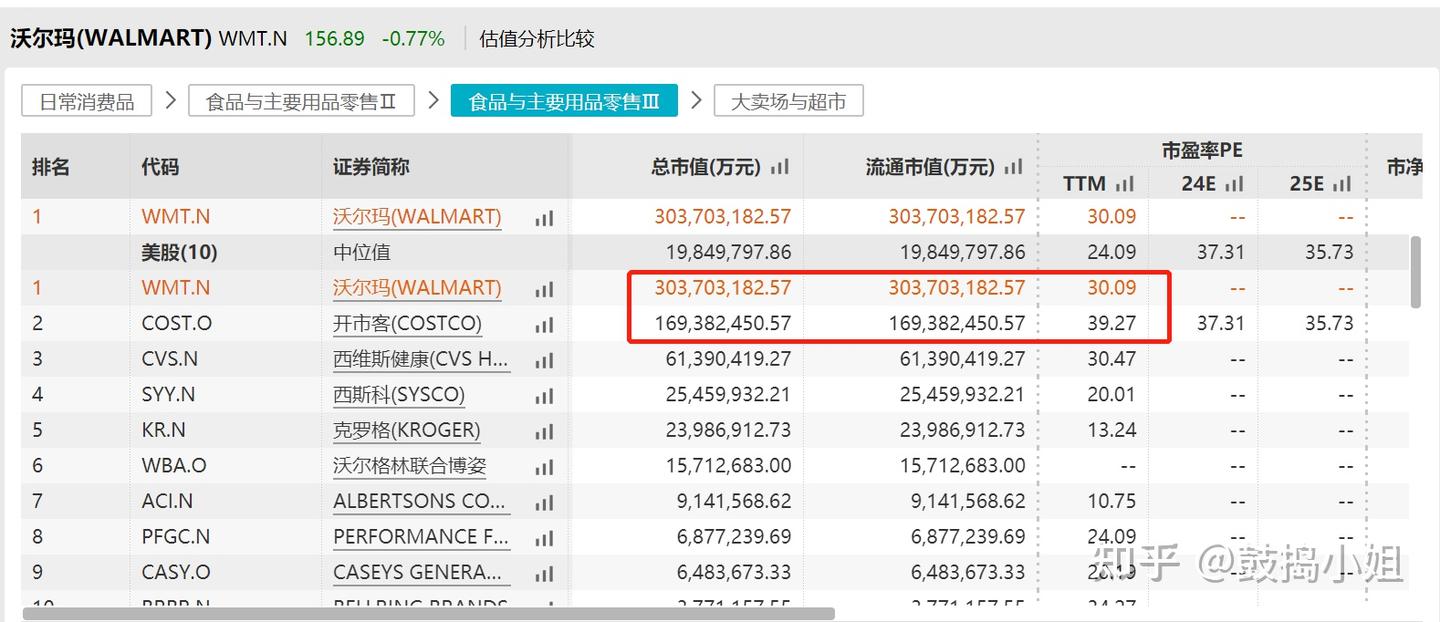The width and height of the screenshot is (1440, 622).
Task: Click chart icon next to 总市值(万元) header
Action: coord(780,167)
